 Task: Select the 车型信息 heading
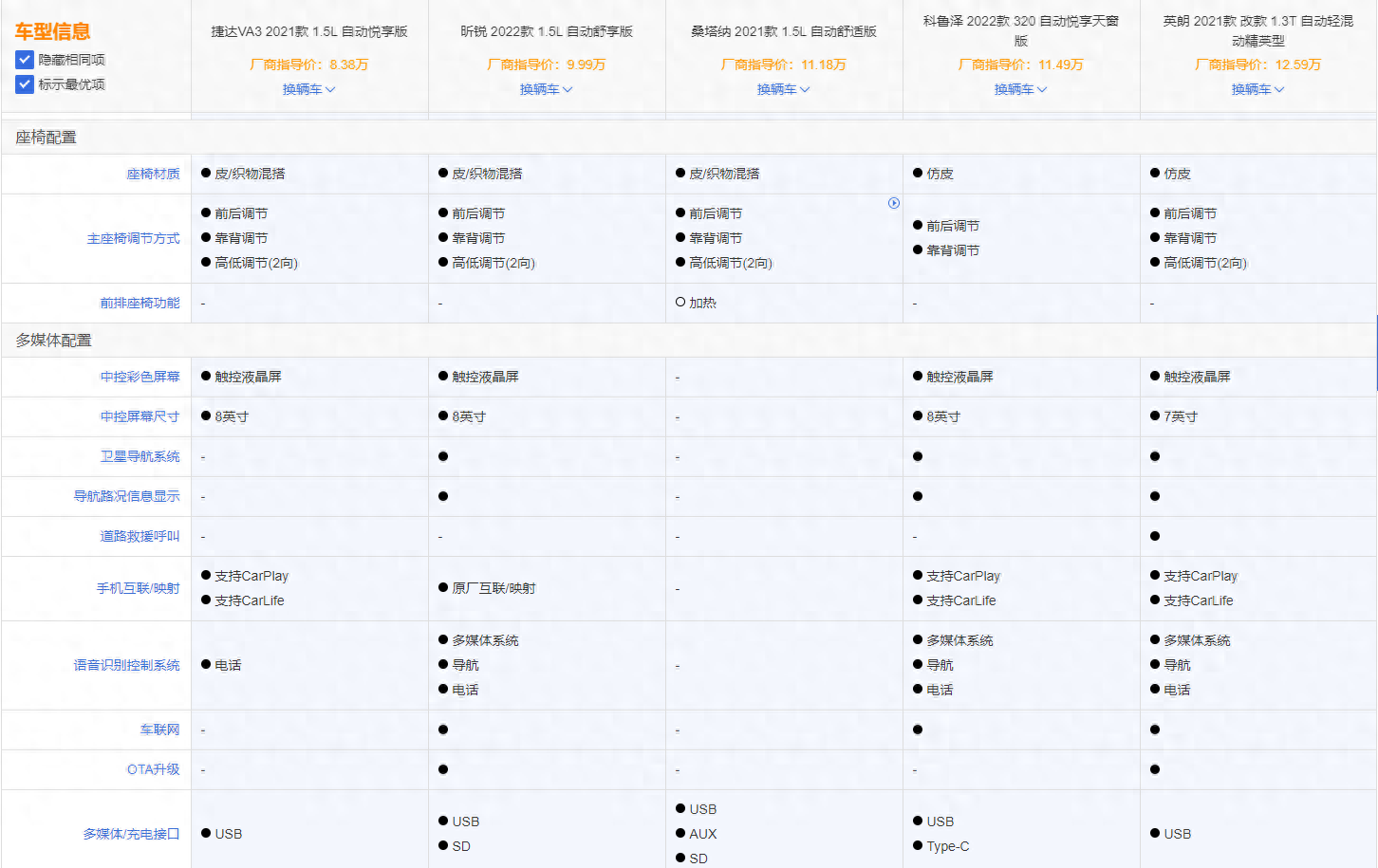(x=52, y=31)
